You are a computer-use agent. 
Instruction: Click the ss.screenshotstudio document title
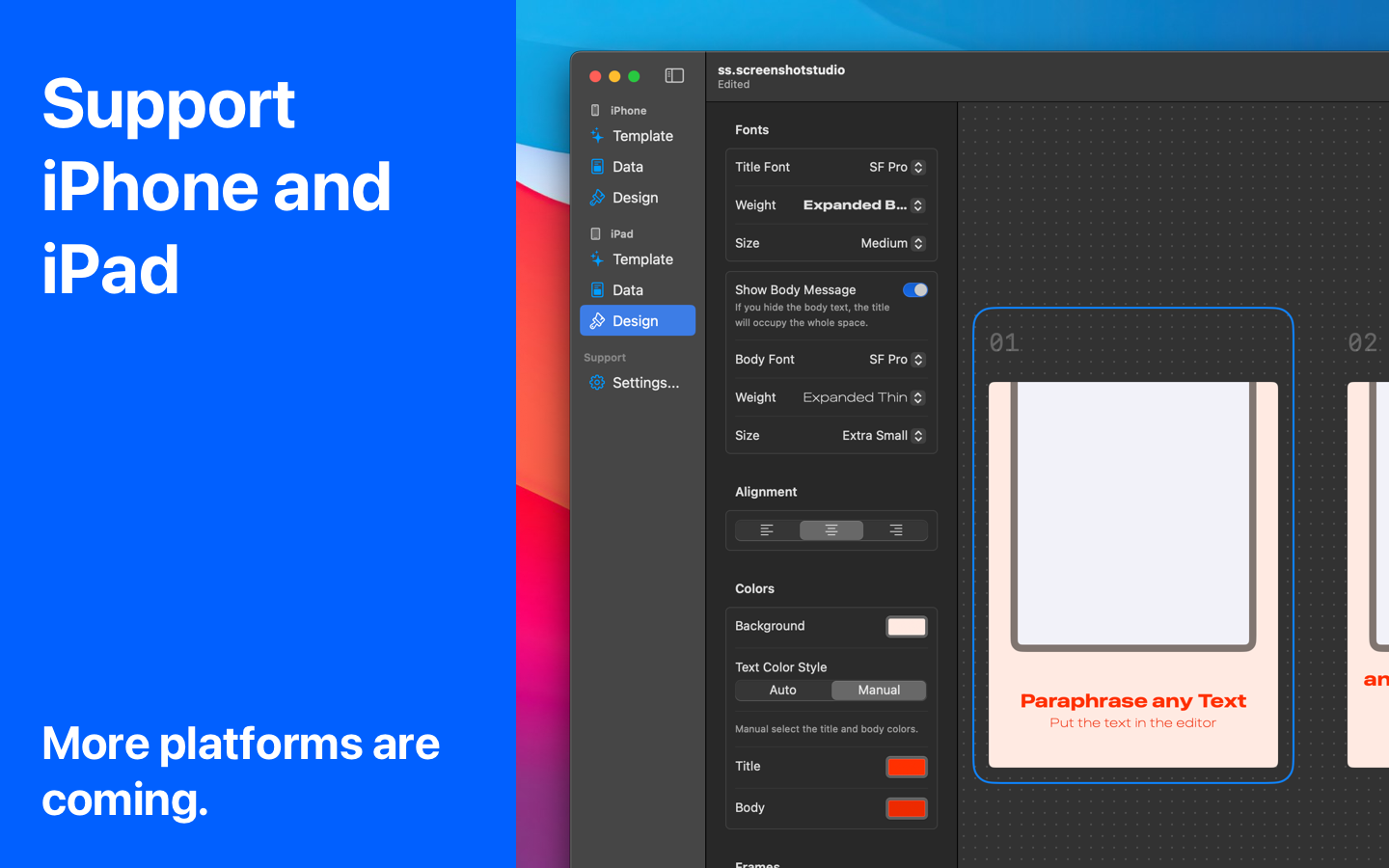(x=781, y=69)
